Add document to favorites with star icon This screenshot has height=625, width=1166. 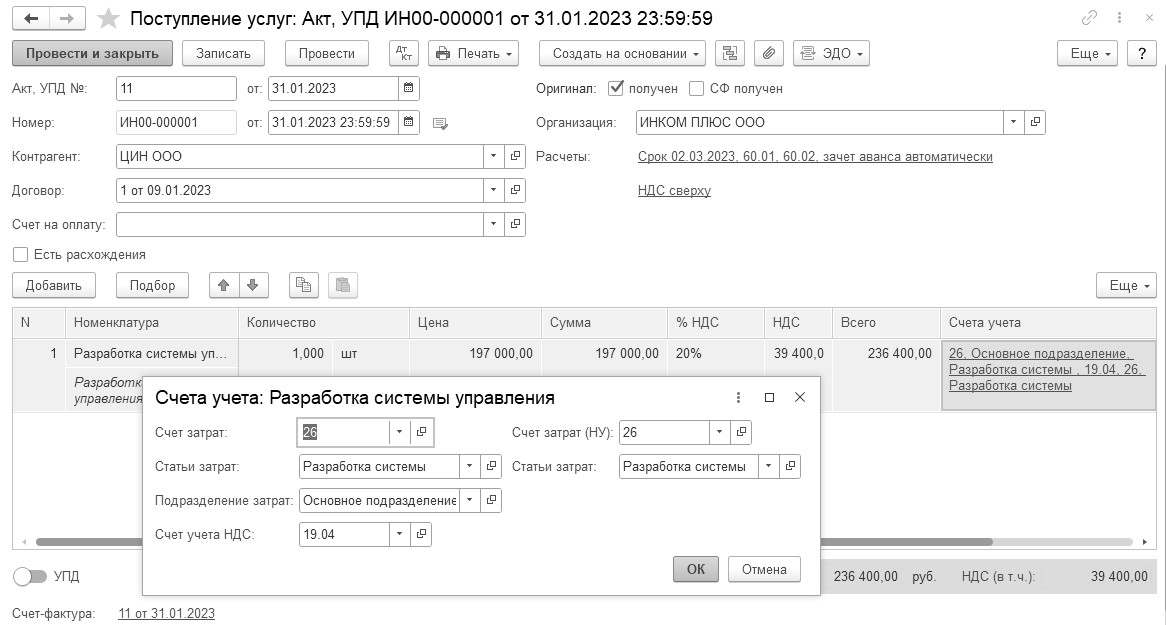point(109,19)
